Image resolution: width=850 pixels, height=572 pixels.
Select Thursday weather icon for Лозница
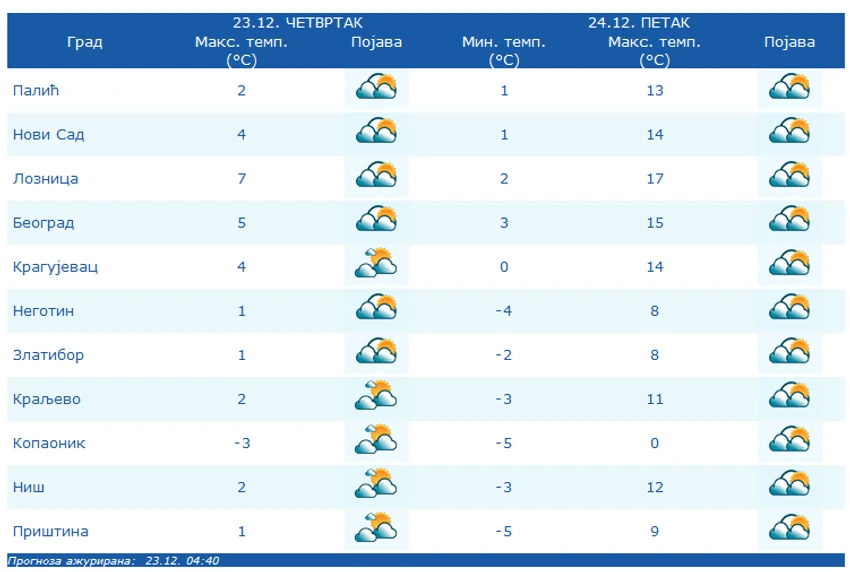(376, 177)
